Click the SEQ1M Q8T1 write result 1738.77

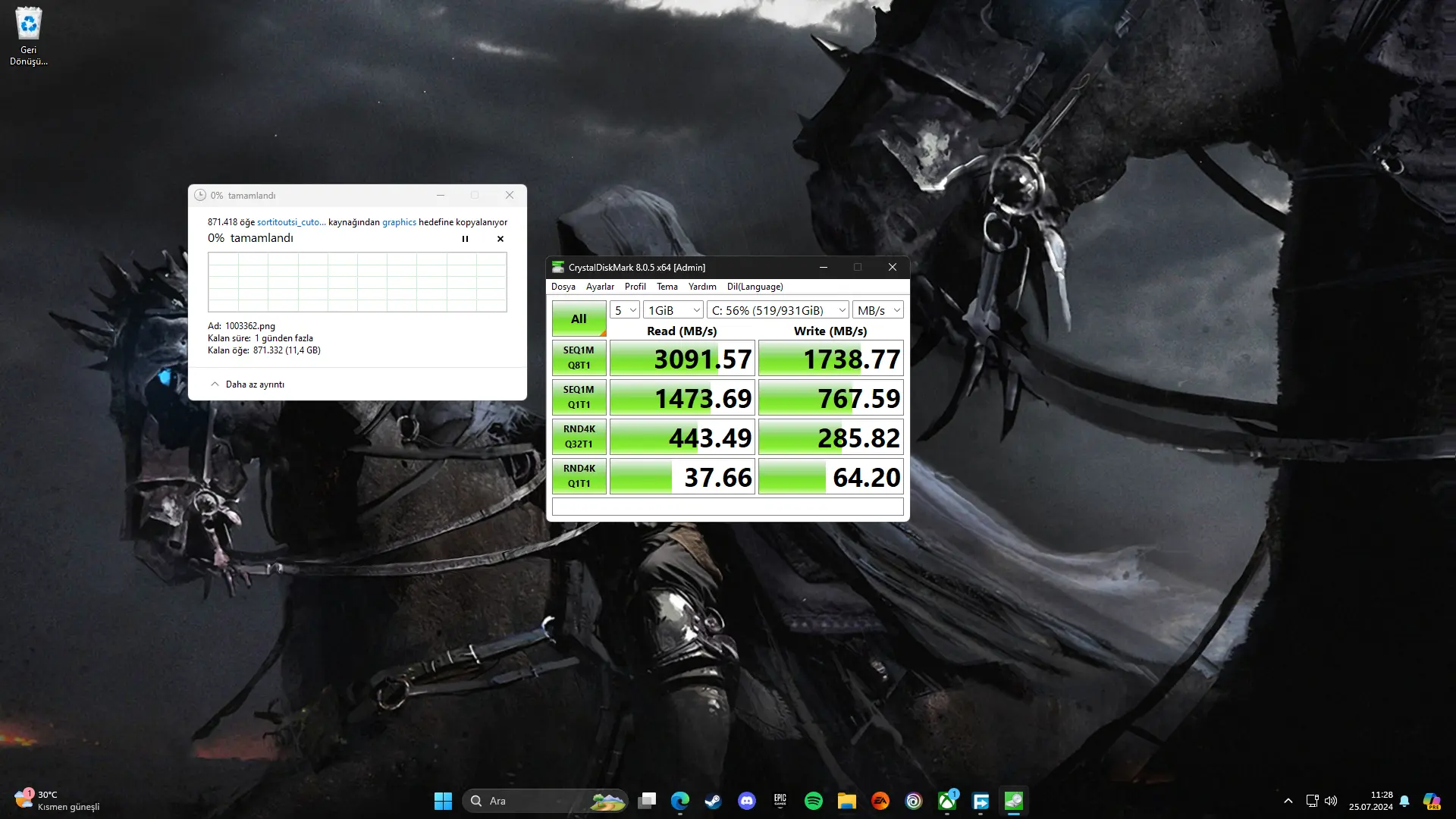831,358
